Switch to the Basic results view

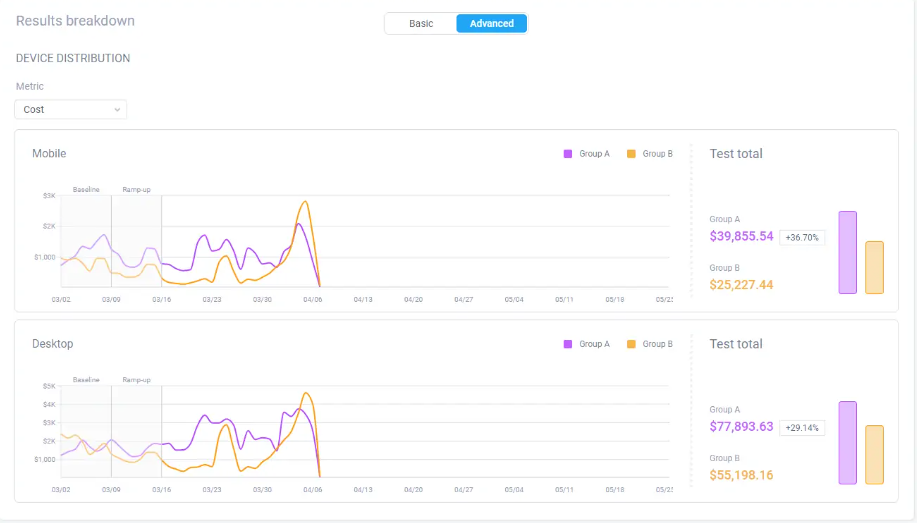coord(421,23)
